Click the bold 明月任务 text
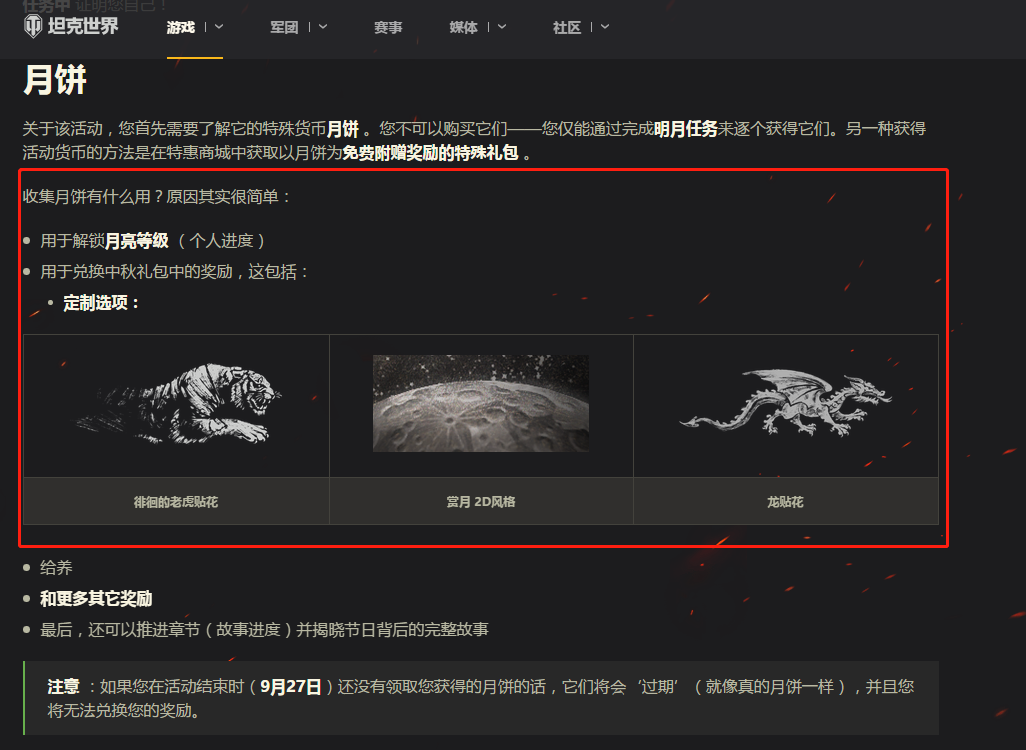The height and width of the screenshot is (750, 1026). point(686,129)
